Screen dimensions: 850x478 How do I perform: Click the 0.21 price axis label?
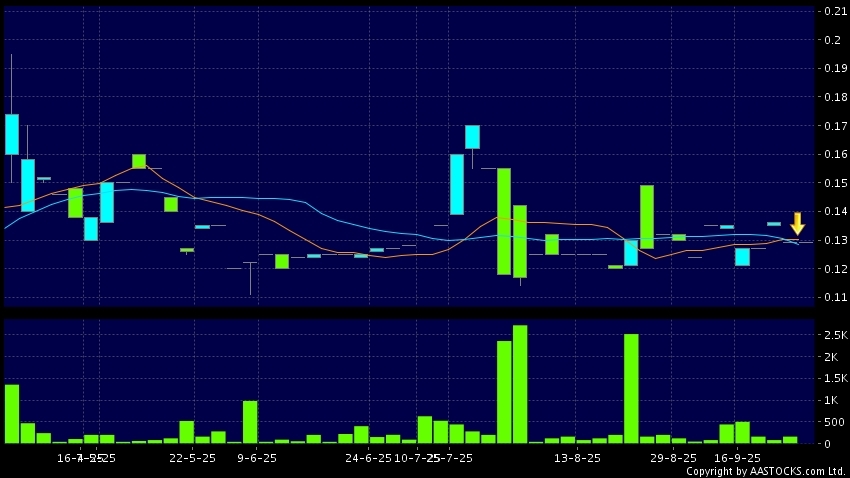833,11
